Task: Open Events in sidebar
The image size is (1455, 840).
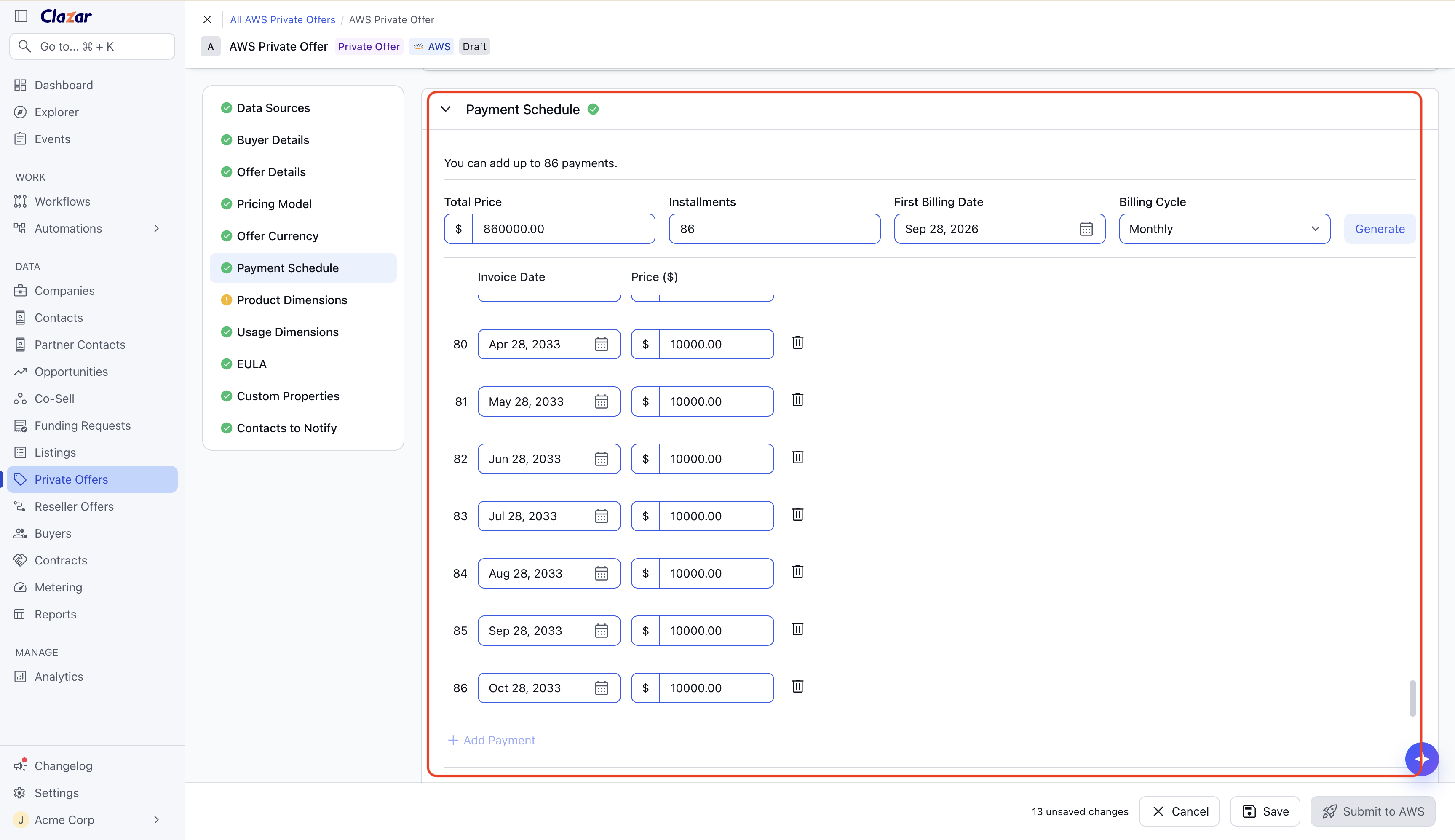Action: click(92, 139)
